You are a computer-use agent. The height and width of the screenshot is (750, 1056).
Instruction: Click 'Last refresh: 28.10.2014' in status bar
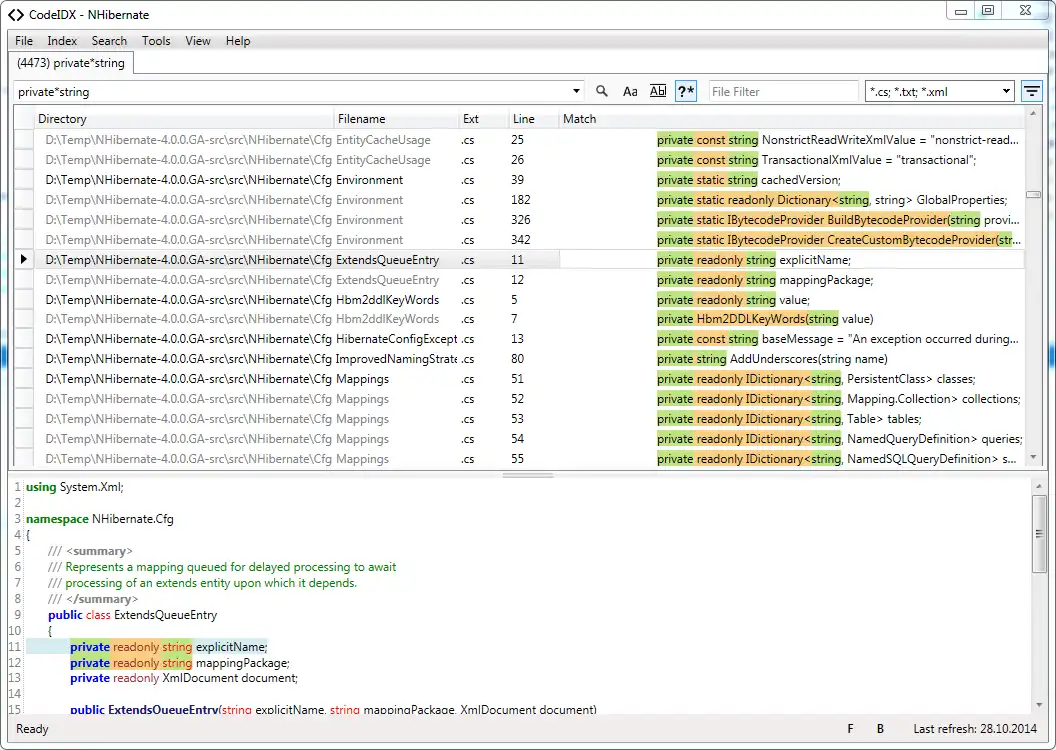(x=975, y=728)
